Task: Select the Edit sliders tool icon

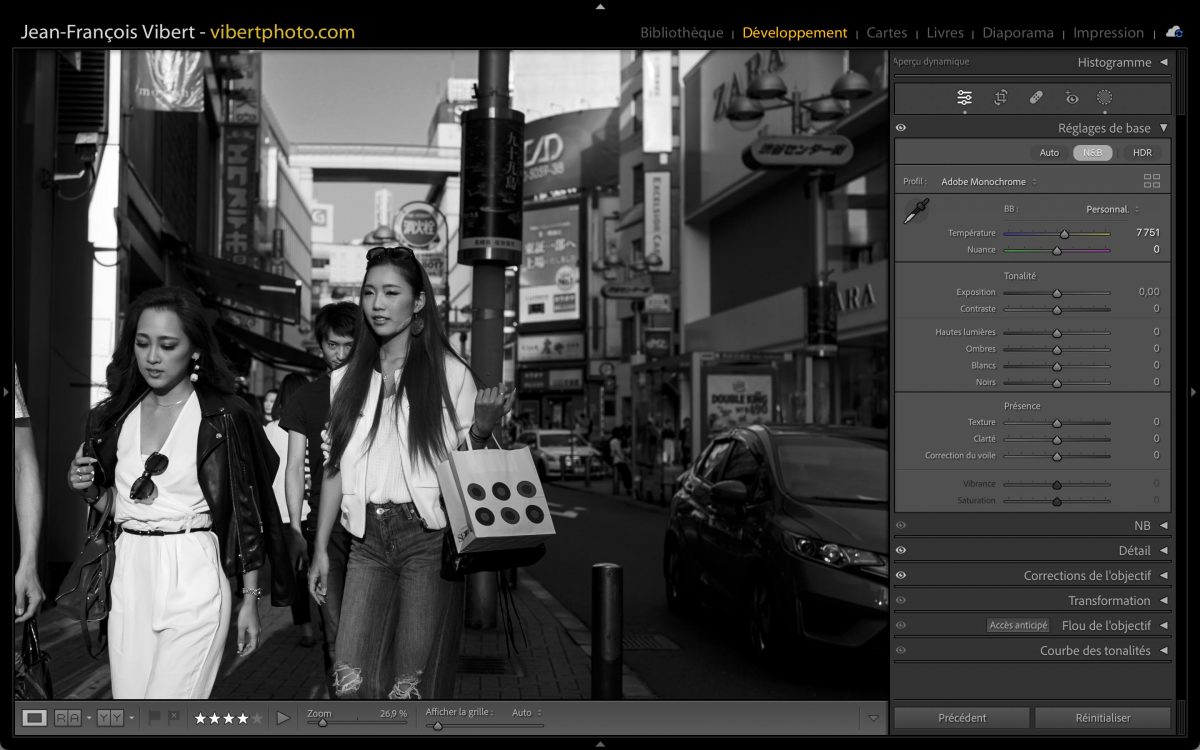Action: (964, 98)
